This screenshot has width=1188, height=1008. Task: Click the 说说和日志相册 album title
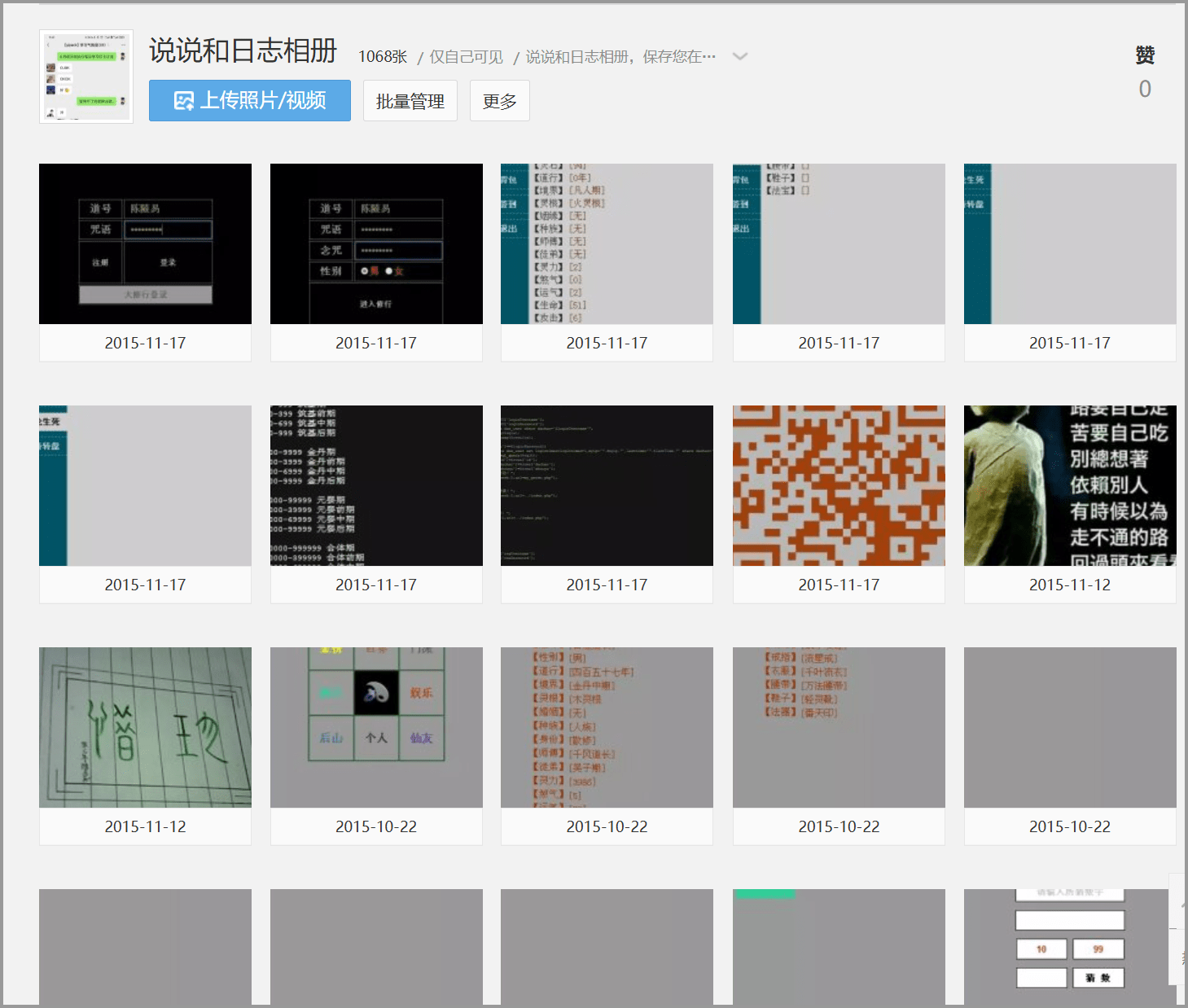click(x=243, y=50)
